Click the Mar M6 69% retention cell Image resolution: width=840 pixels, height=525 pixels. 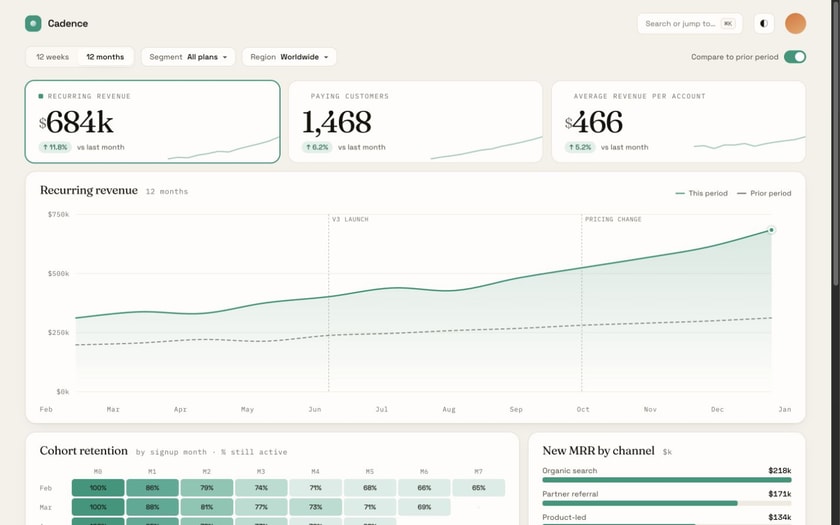[x=424, y=507]
